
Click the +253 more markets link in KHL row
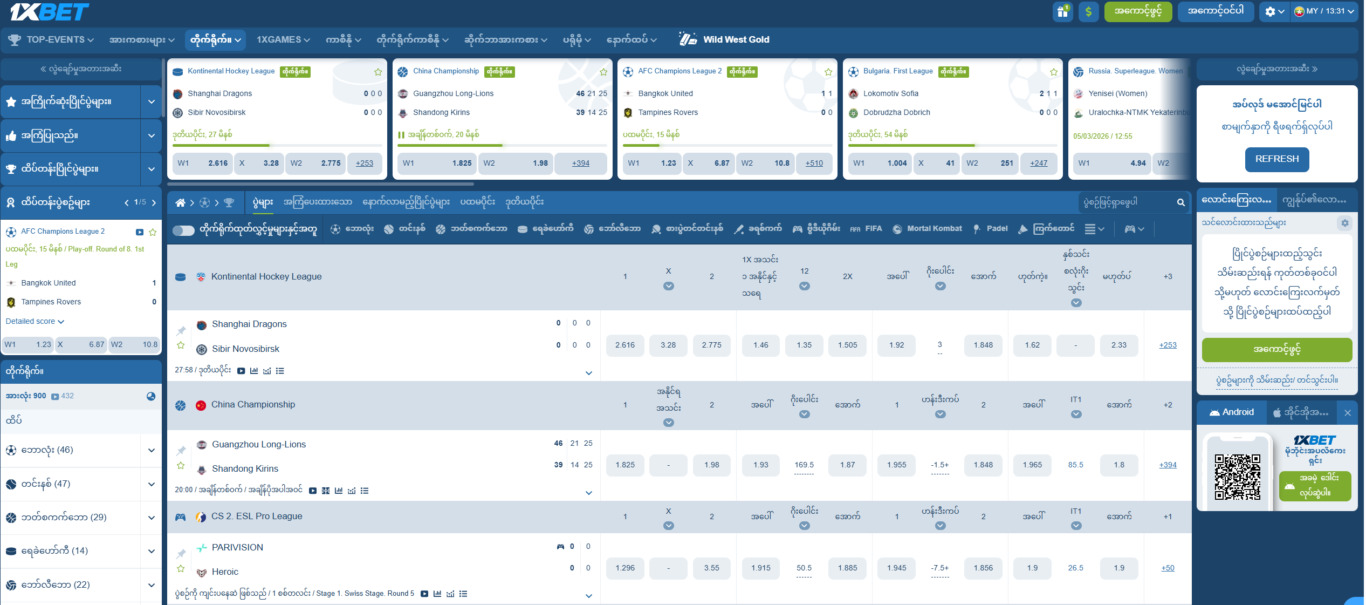coord(1167,345)
